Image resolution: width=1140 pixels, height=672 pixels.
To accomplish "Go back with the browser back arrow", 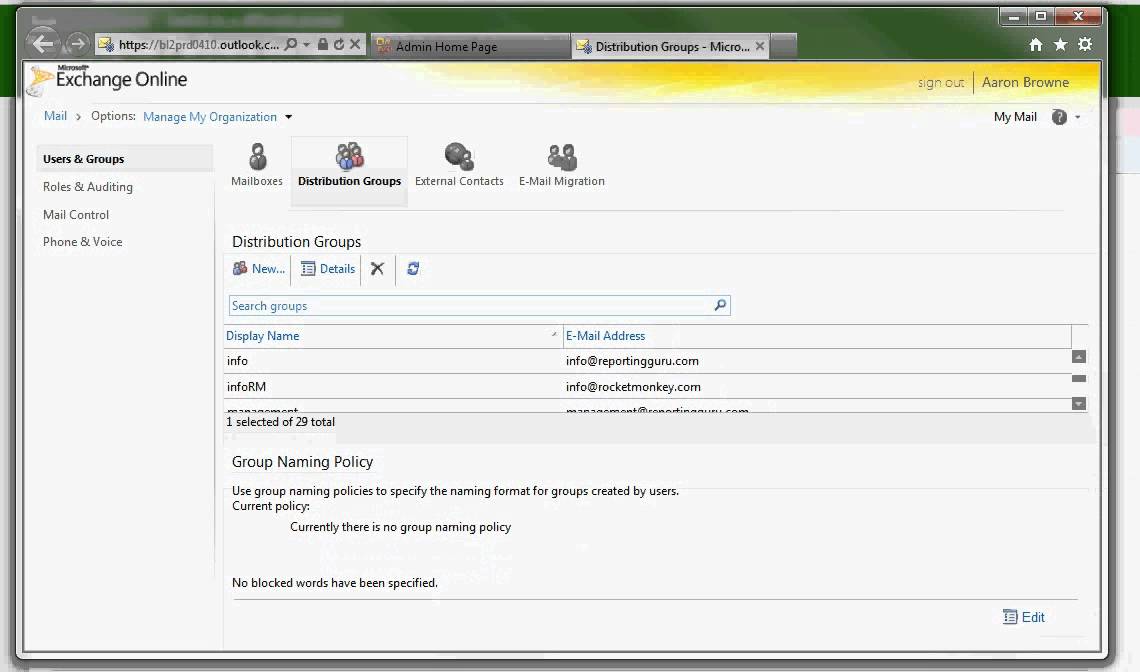I will click(43, 44).
